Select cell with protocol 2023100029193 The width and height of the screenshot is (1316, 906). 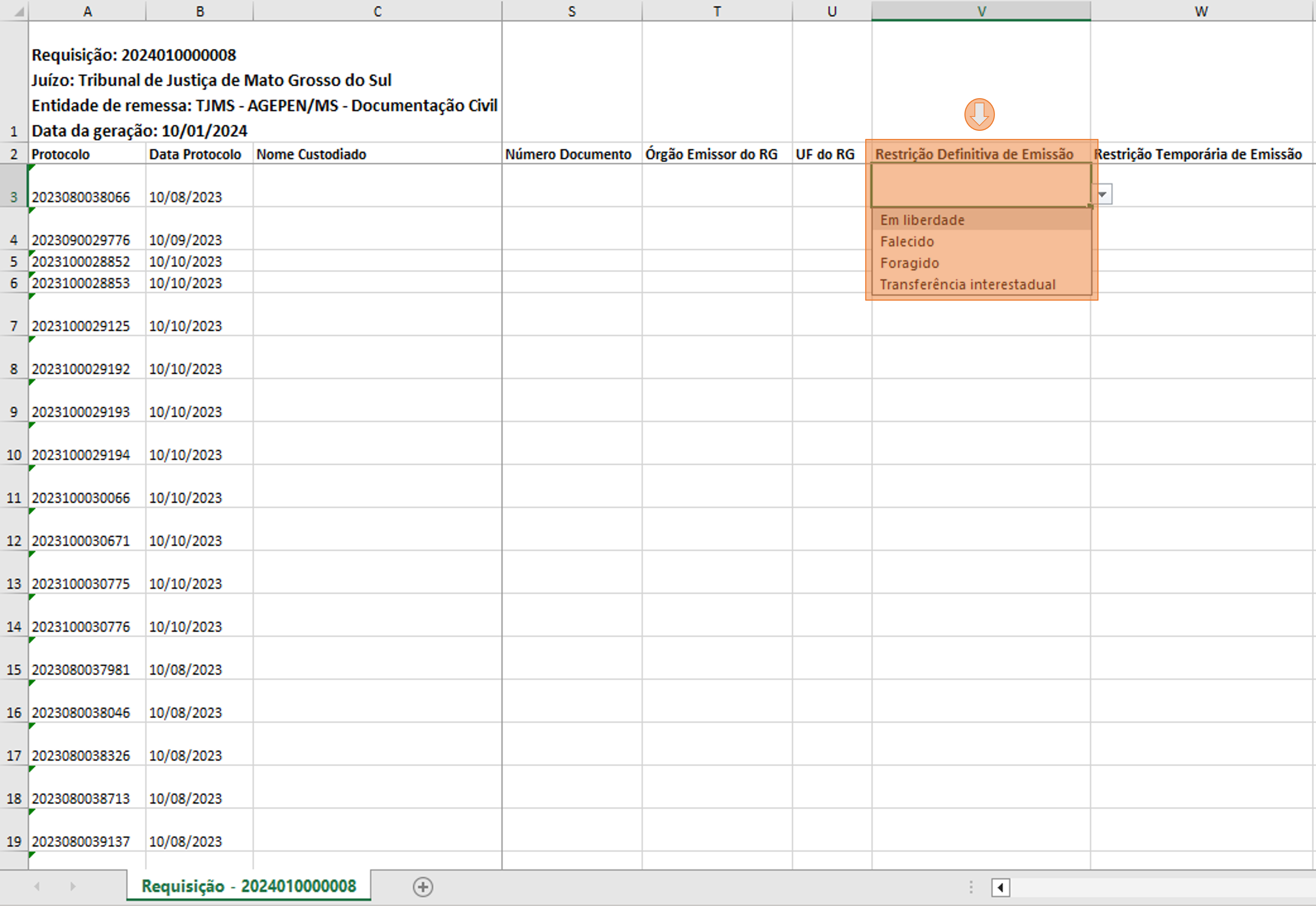click(87, 400)
